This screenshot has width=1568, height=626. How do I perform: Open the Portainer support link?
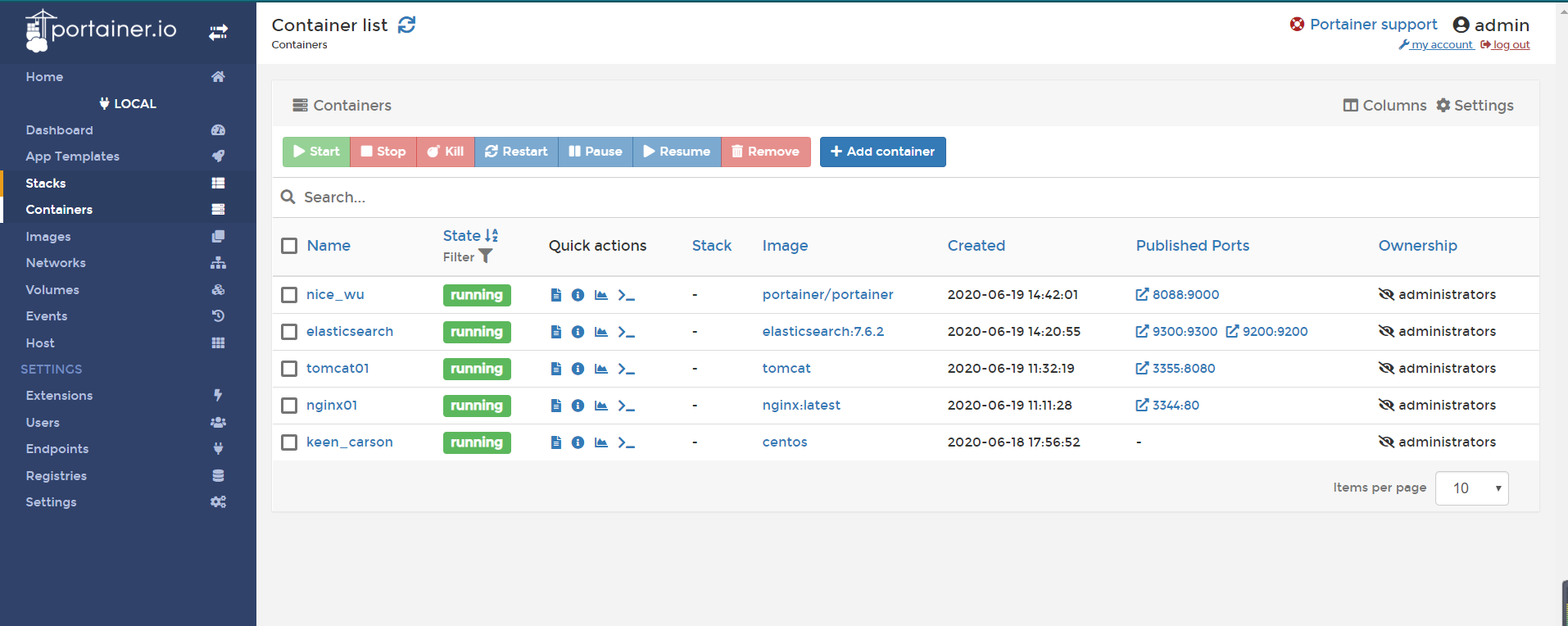(1364, 25)
